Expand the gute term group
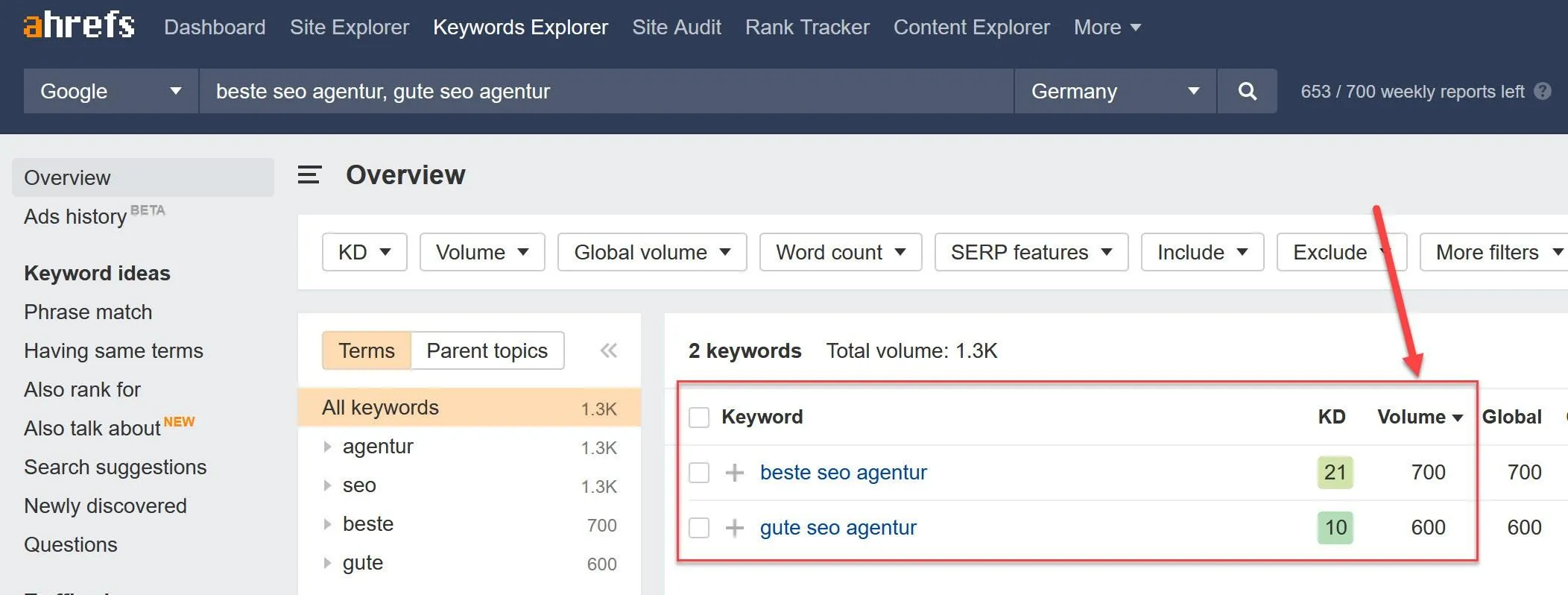This screenshot has height=595, width=1568. pyautogui.click(x=327, y=563)
